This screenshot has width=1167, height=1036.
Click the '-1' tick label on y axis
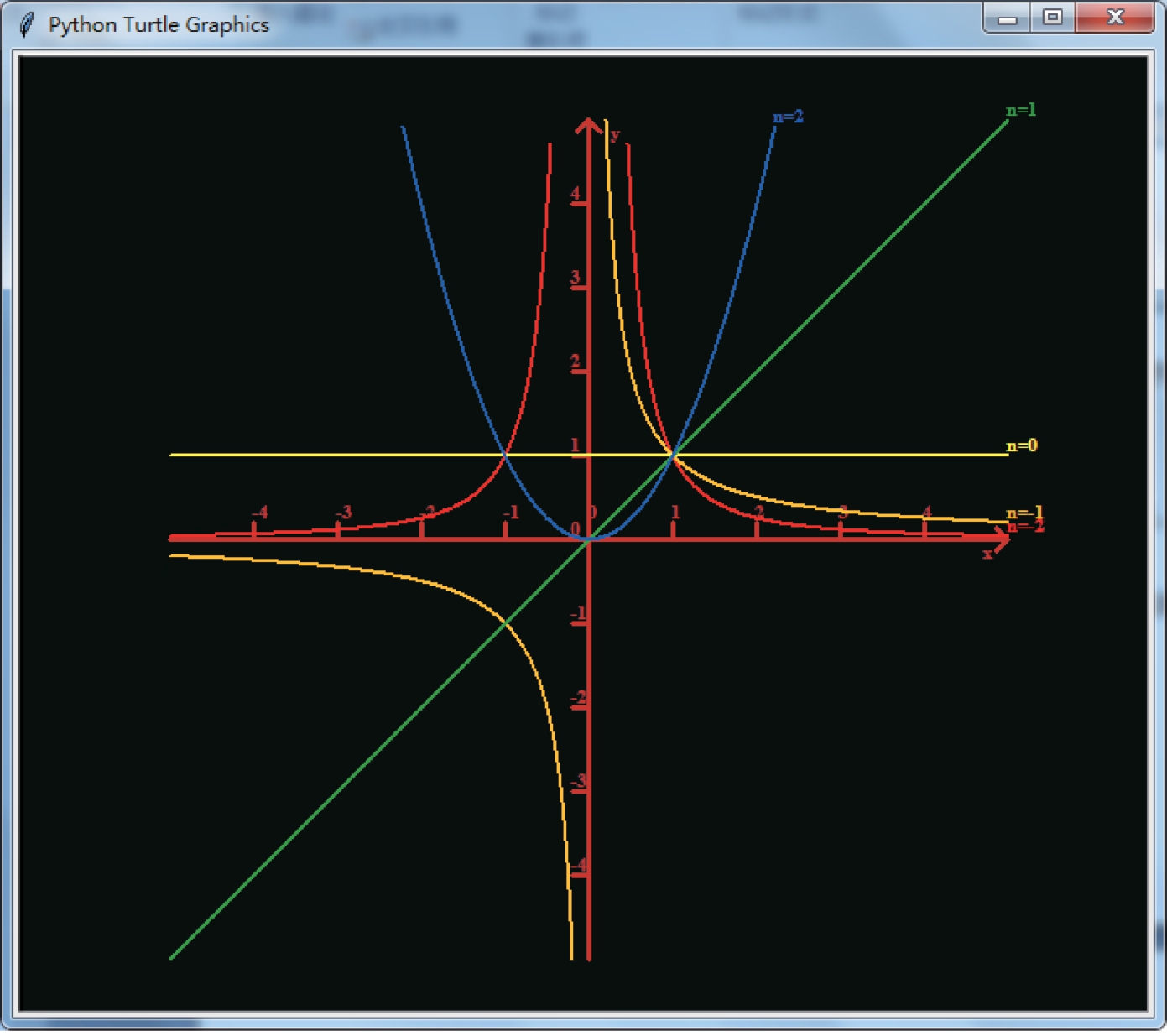[x=578, y=613]
